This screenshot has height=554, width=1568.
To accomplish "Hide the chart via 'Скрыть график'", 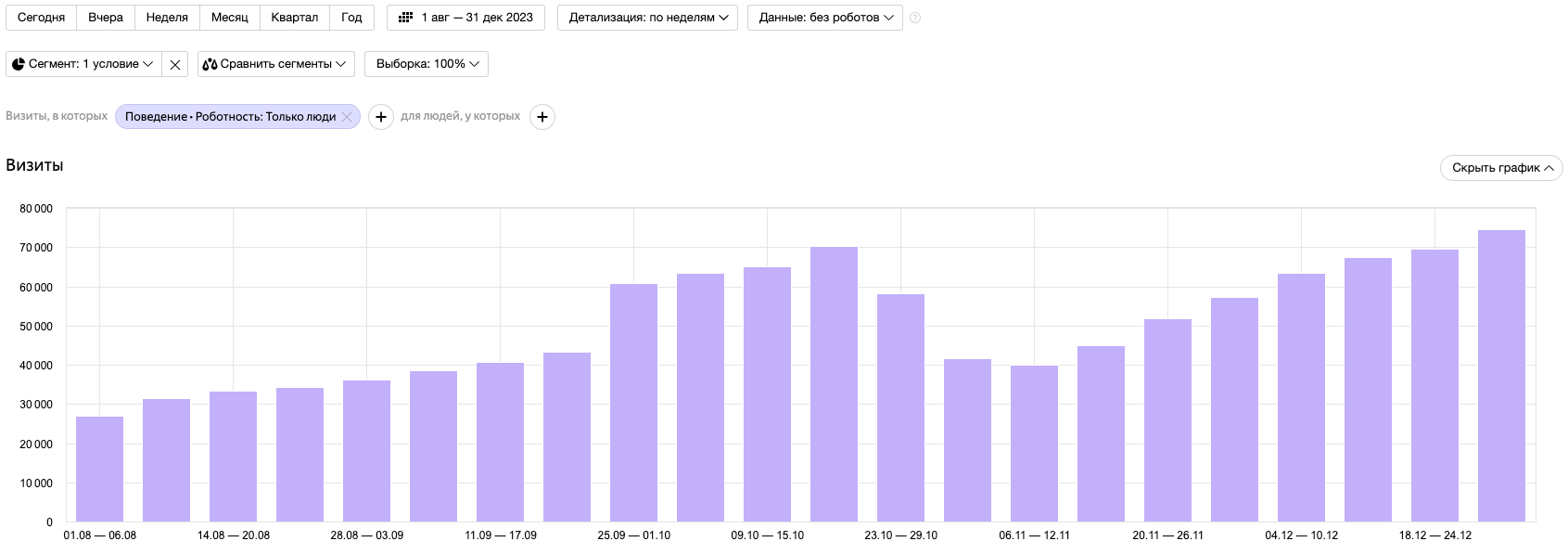I will coord(1500,168).
